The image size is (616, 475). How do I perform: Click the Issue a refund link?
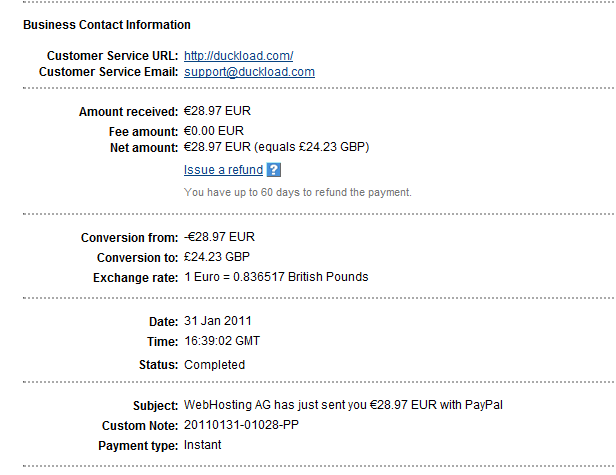pyautogui.click(x=223, y=170)
